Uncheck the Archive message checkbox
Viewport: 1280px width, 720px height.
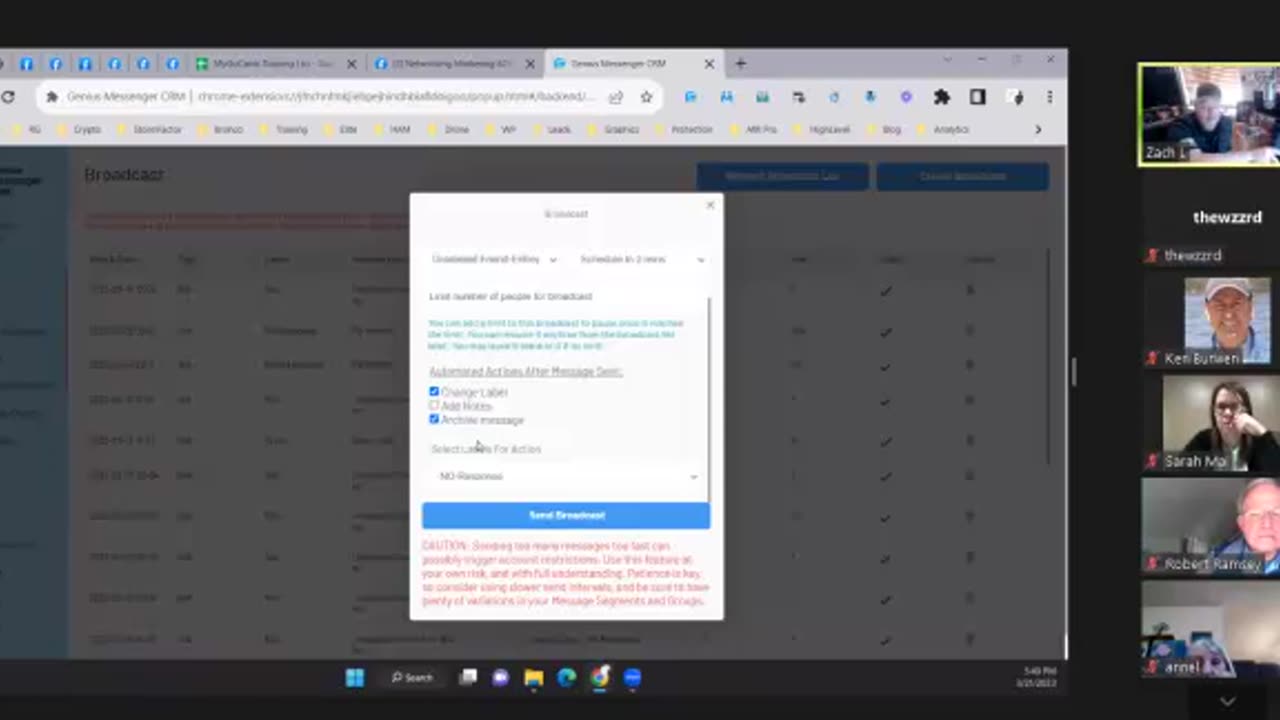(x=434, y=420)
